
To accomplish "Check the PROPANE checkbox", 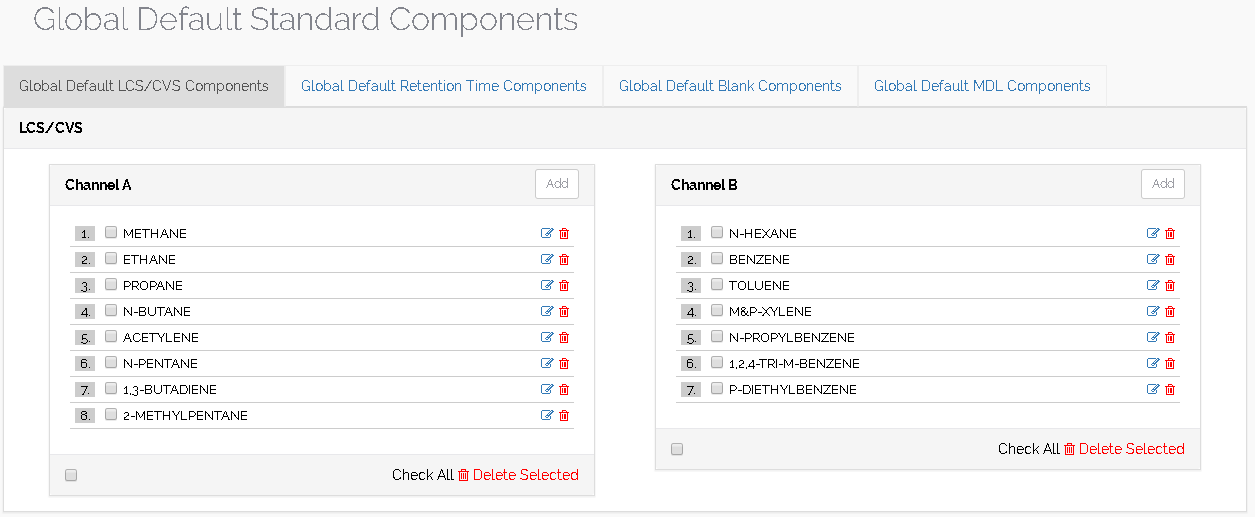I will (111, 285).
